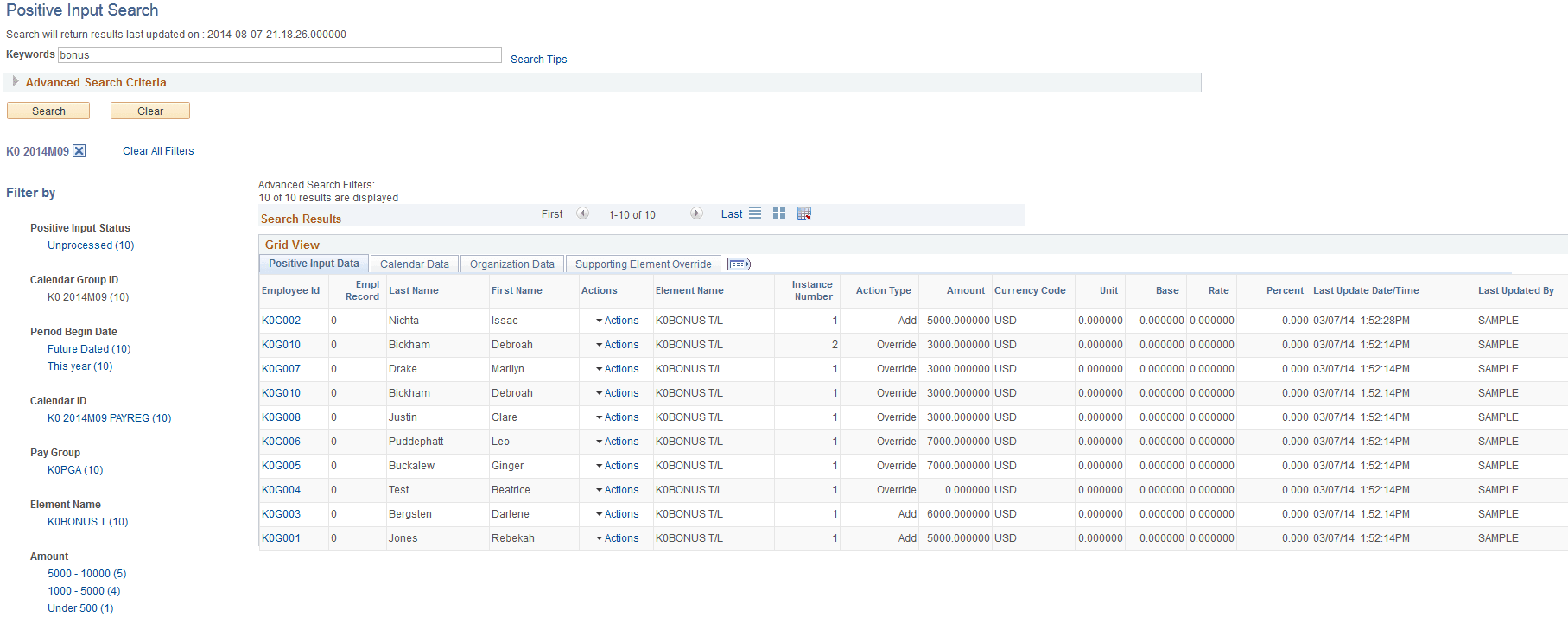Jump to Last results page

(732, 214)
